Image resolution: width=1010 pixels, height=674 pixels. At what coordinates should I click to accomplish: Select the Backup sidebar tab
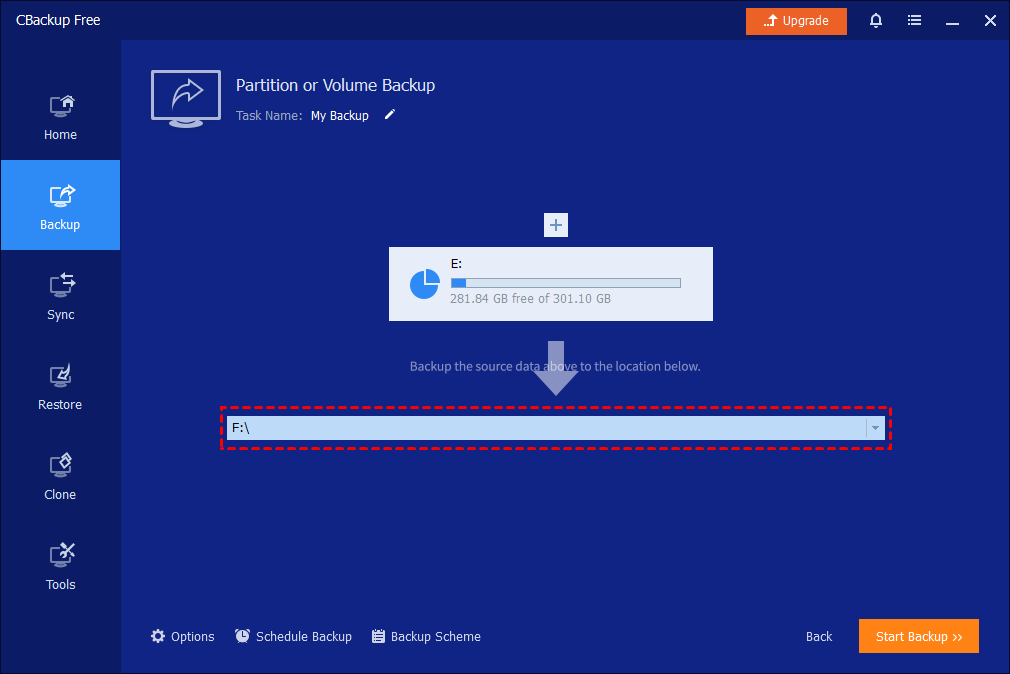[x=60, y=206]
